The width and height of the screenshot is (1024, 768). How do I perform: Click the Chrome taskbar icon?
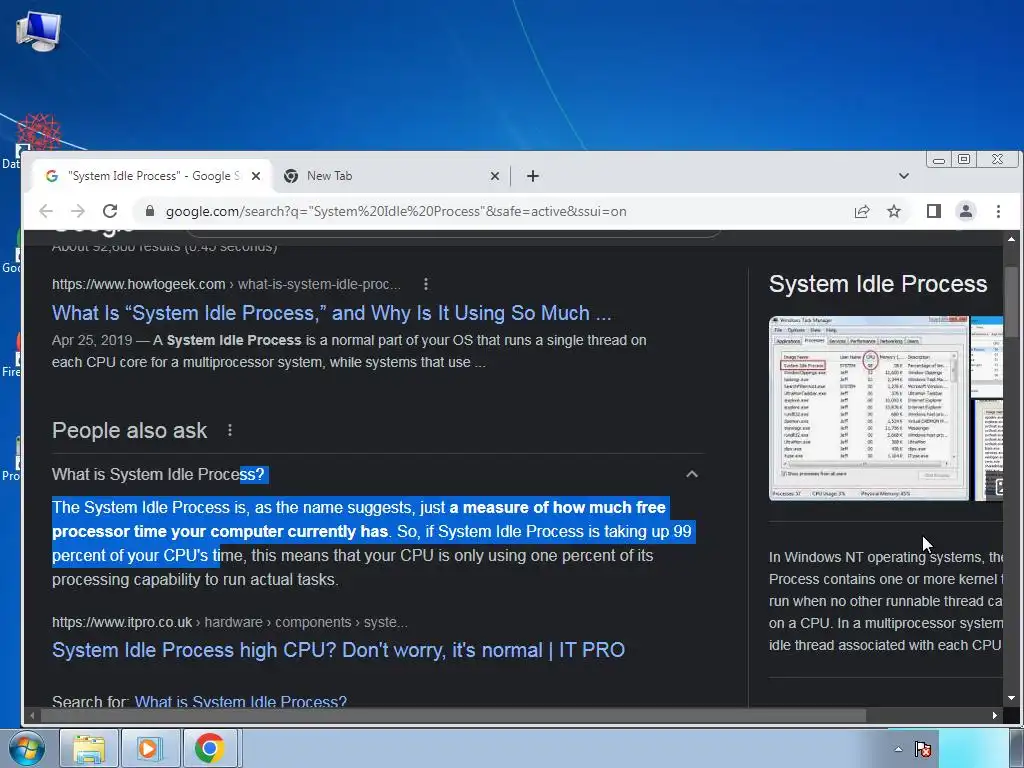click(x=210, y=748)
